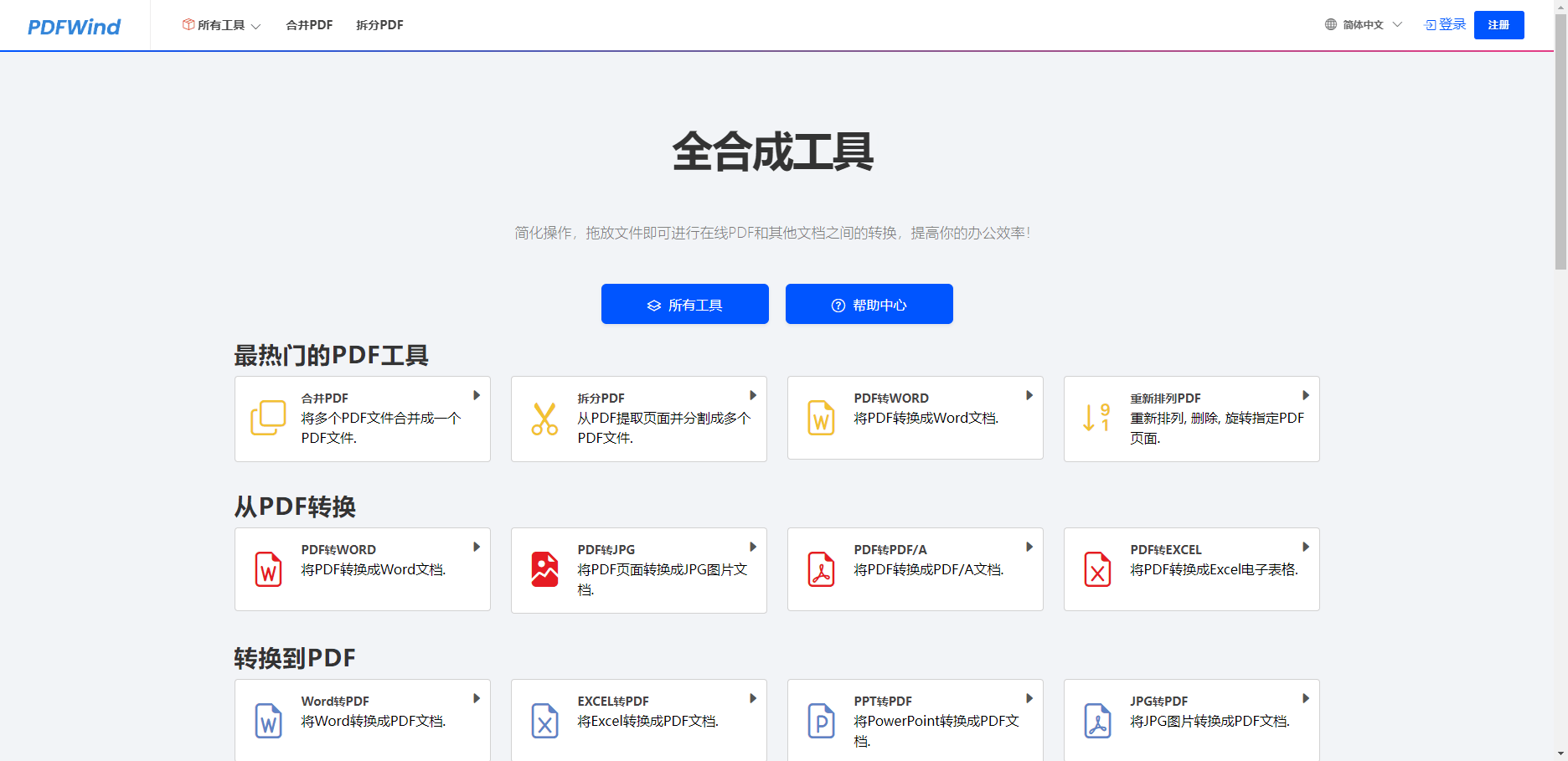This screenshot has width=1568, height=761.
Task: Click the Word转PDF blue W icon
Action: (268, 721)
